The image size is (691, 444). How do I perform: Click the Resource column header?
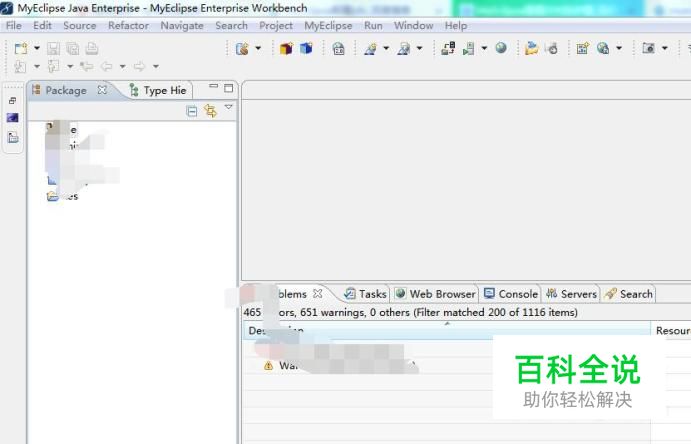tap(672, 330)
